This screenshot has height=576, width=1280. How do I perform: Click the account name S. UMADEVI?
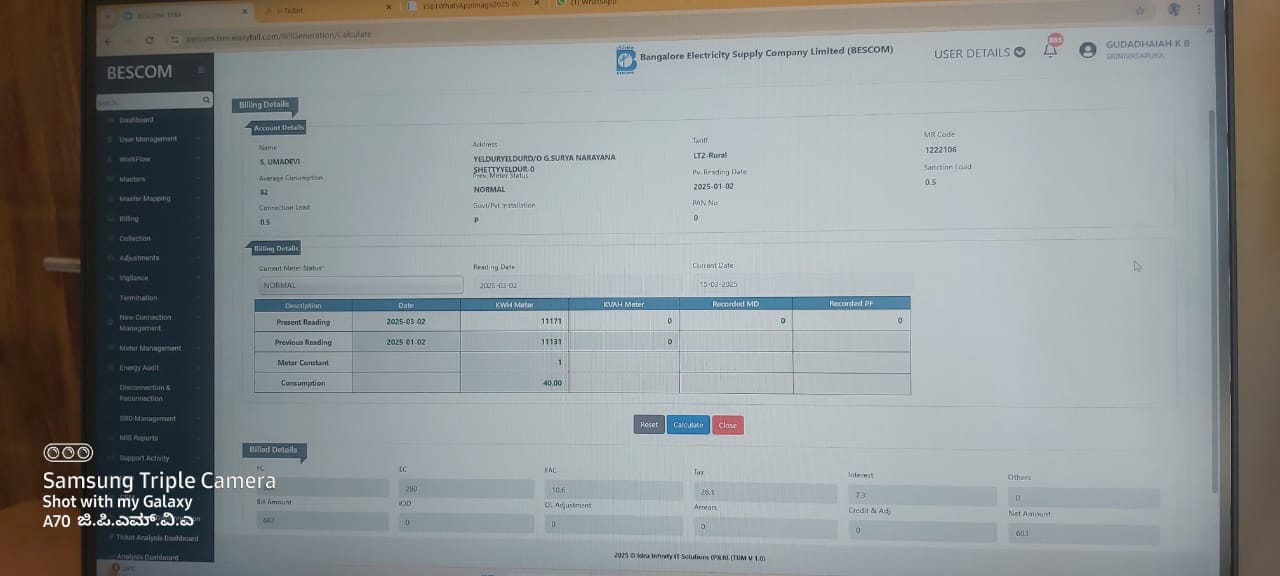(x=279, y=162)
